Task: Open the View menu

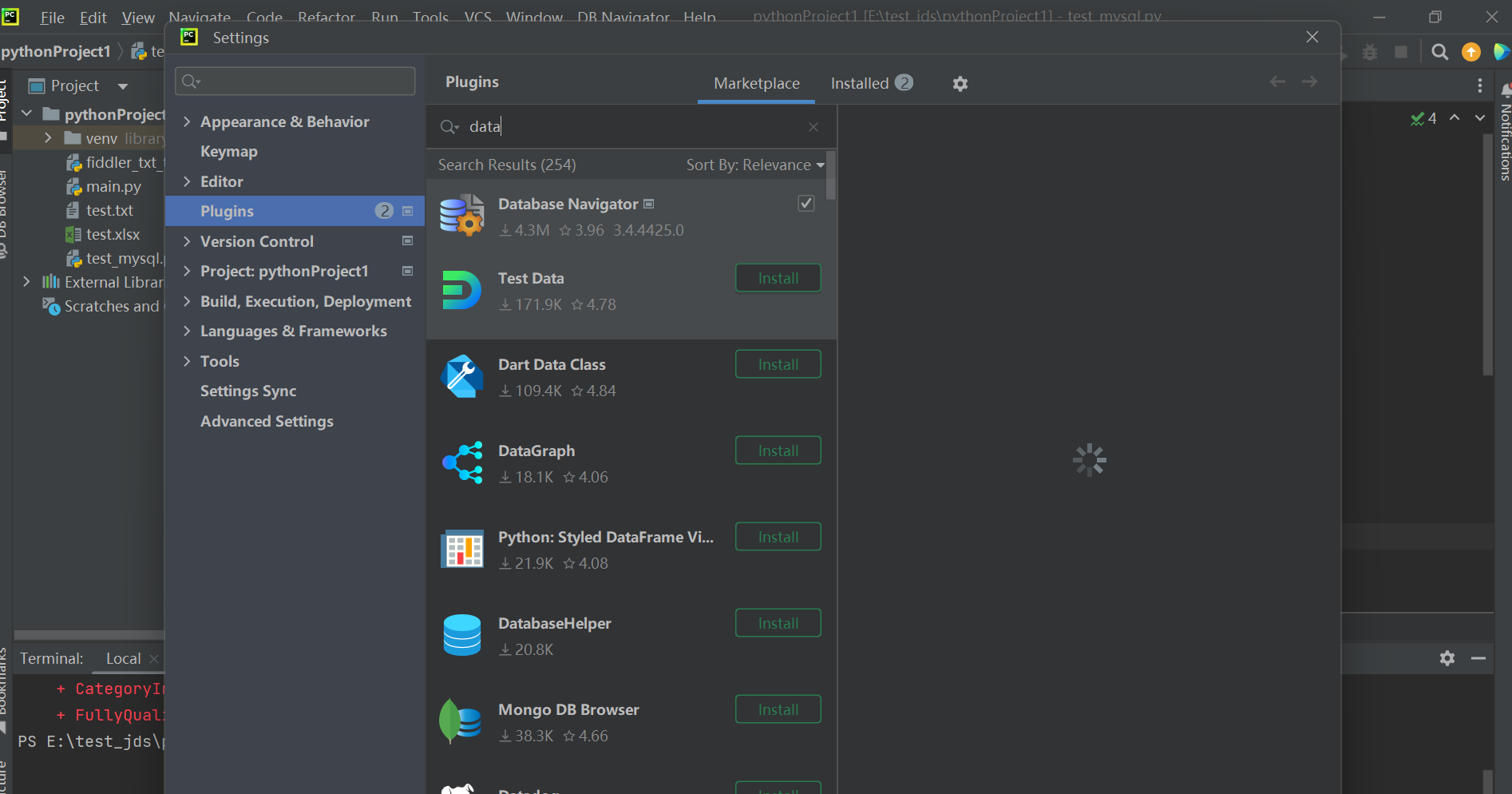Action: click(138, 18)
